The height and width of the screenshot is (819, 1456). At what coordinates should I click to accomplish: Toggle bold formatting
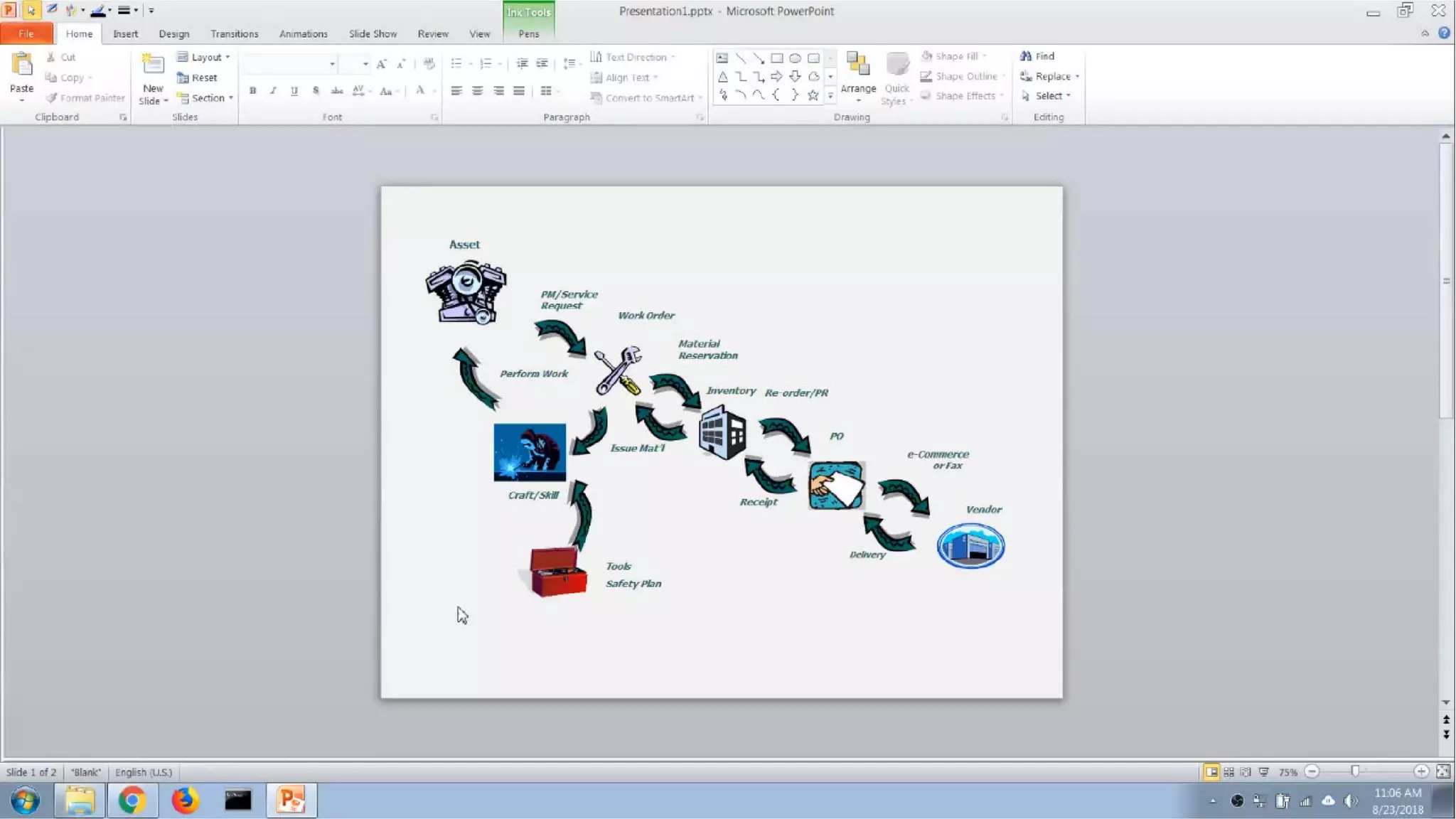tap(252, 90)
